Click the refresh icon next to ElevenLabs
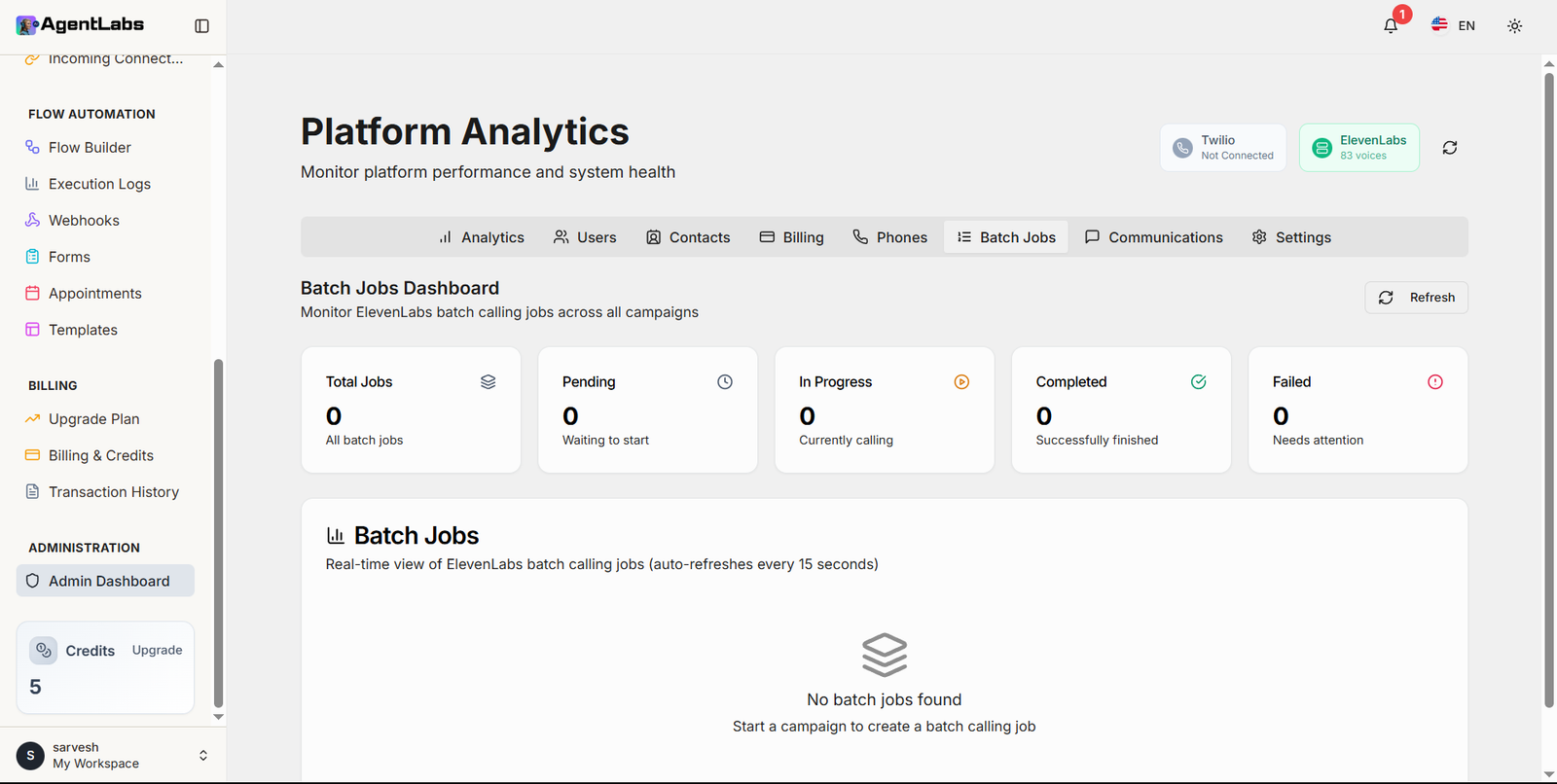This screenshot has height=784, width=1557. 1450,148
